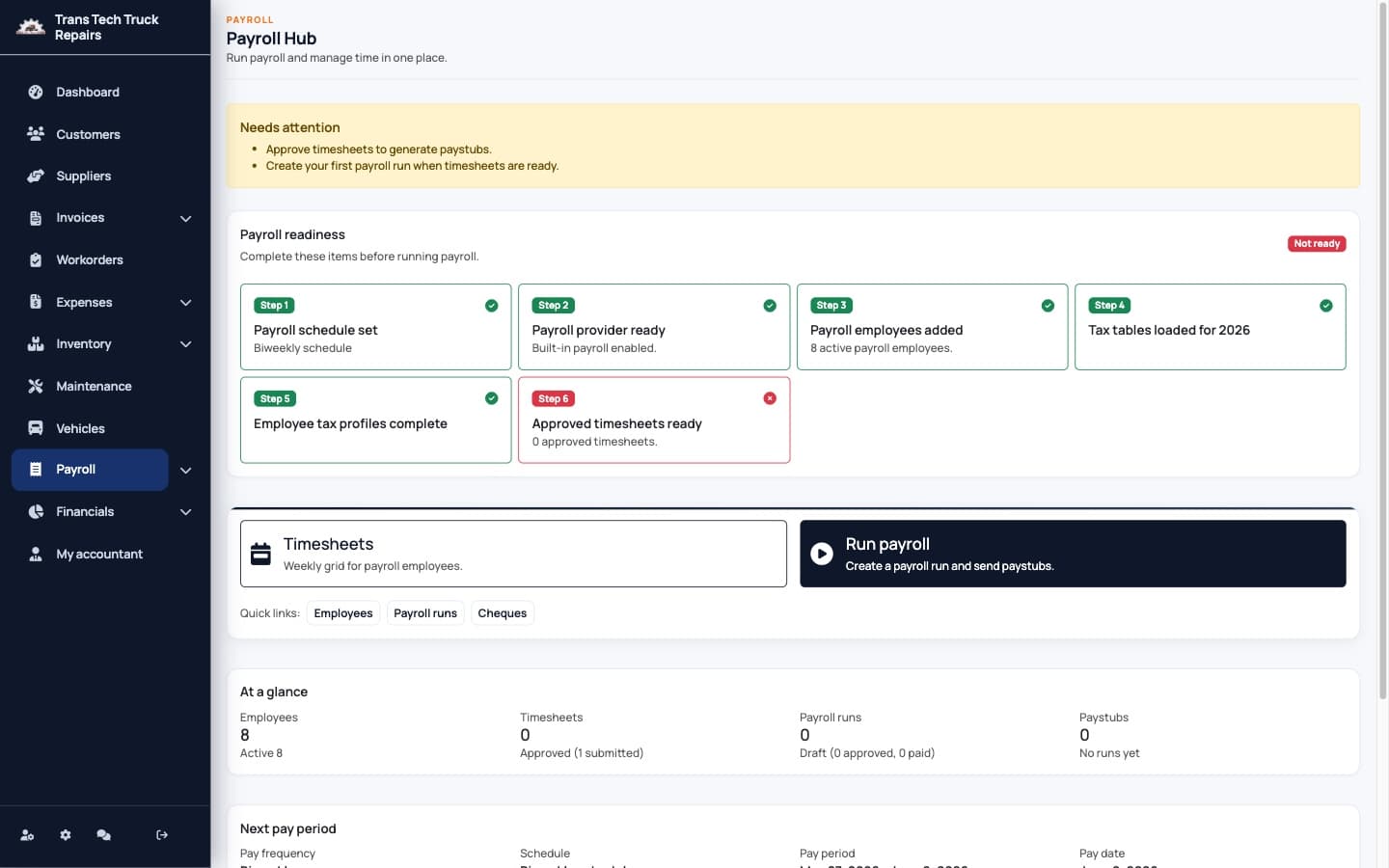Click the Inventory boxes icon
This screenshot has width=1389, height=868.
[x=36, y=344]
